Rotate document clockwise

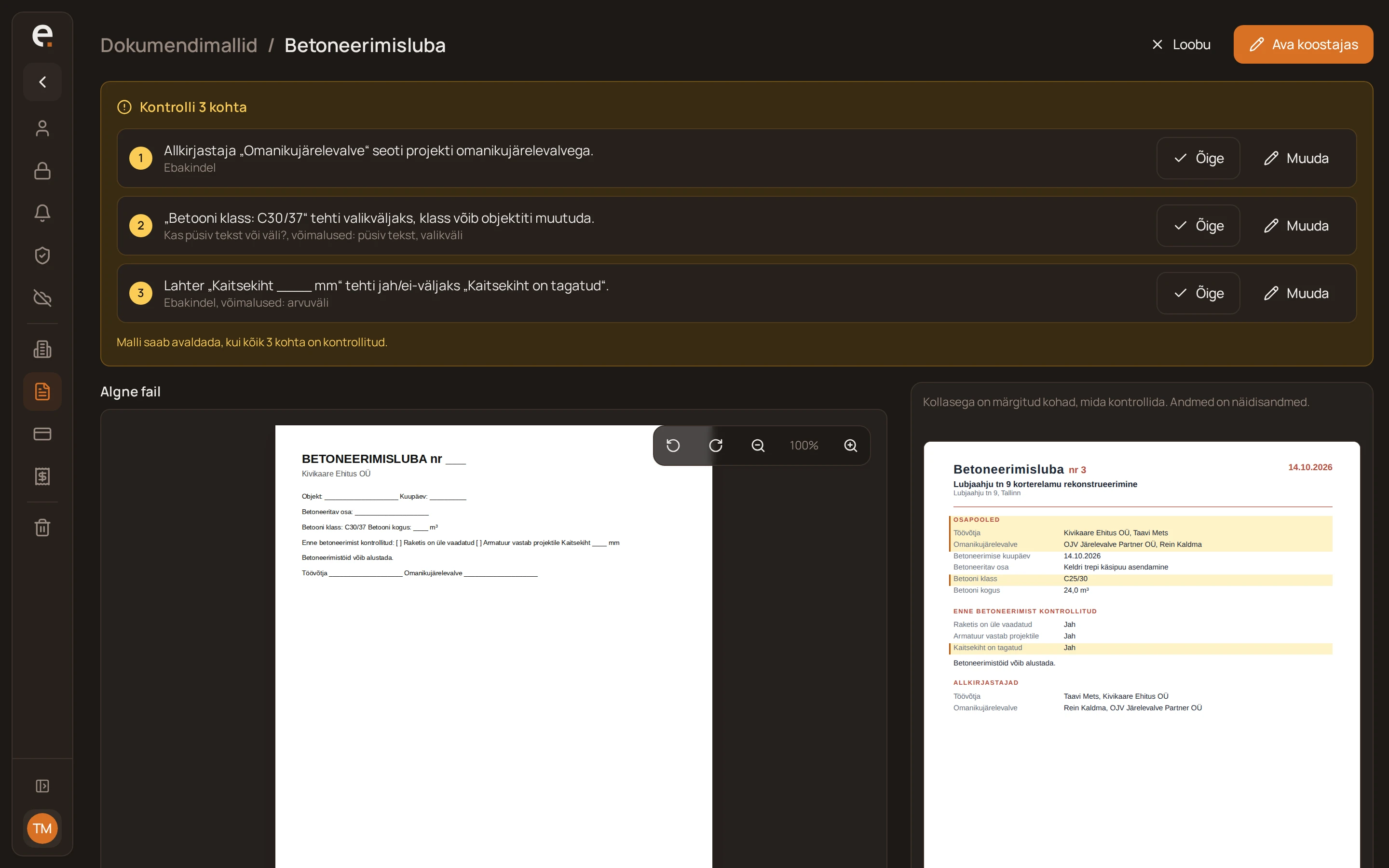point(716,446)
